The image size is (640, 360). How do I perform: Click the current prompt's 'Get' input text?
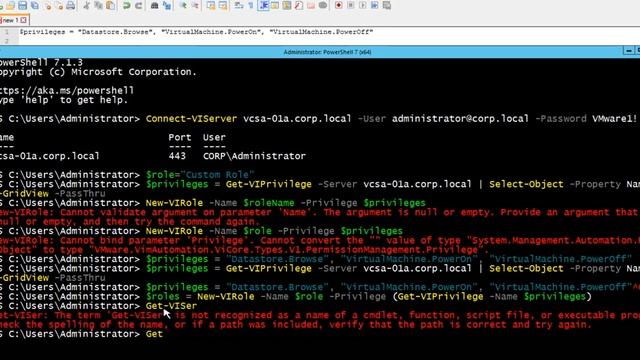[x=154, y=334]
